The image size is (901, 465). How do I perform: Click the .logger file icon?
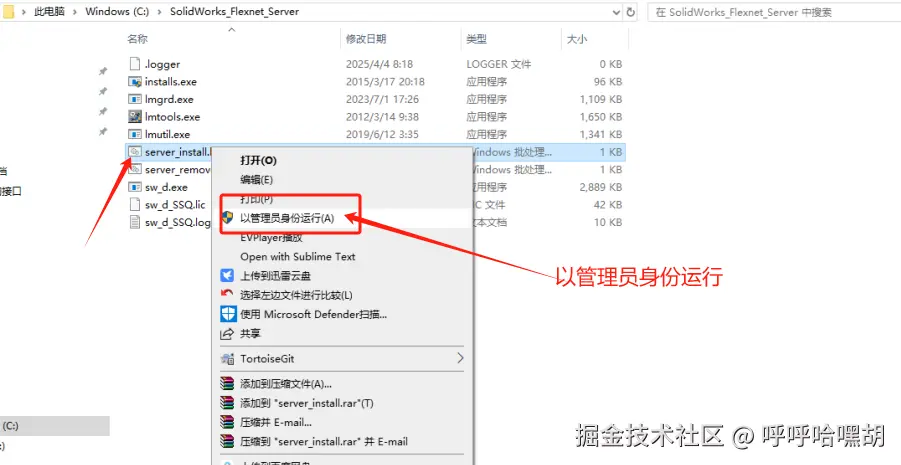pyautogui.click(x=134, y=64)
